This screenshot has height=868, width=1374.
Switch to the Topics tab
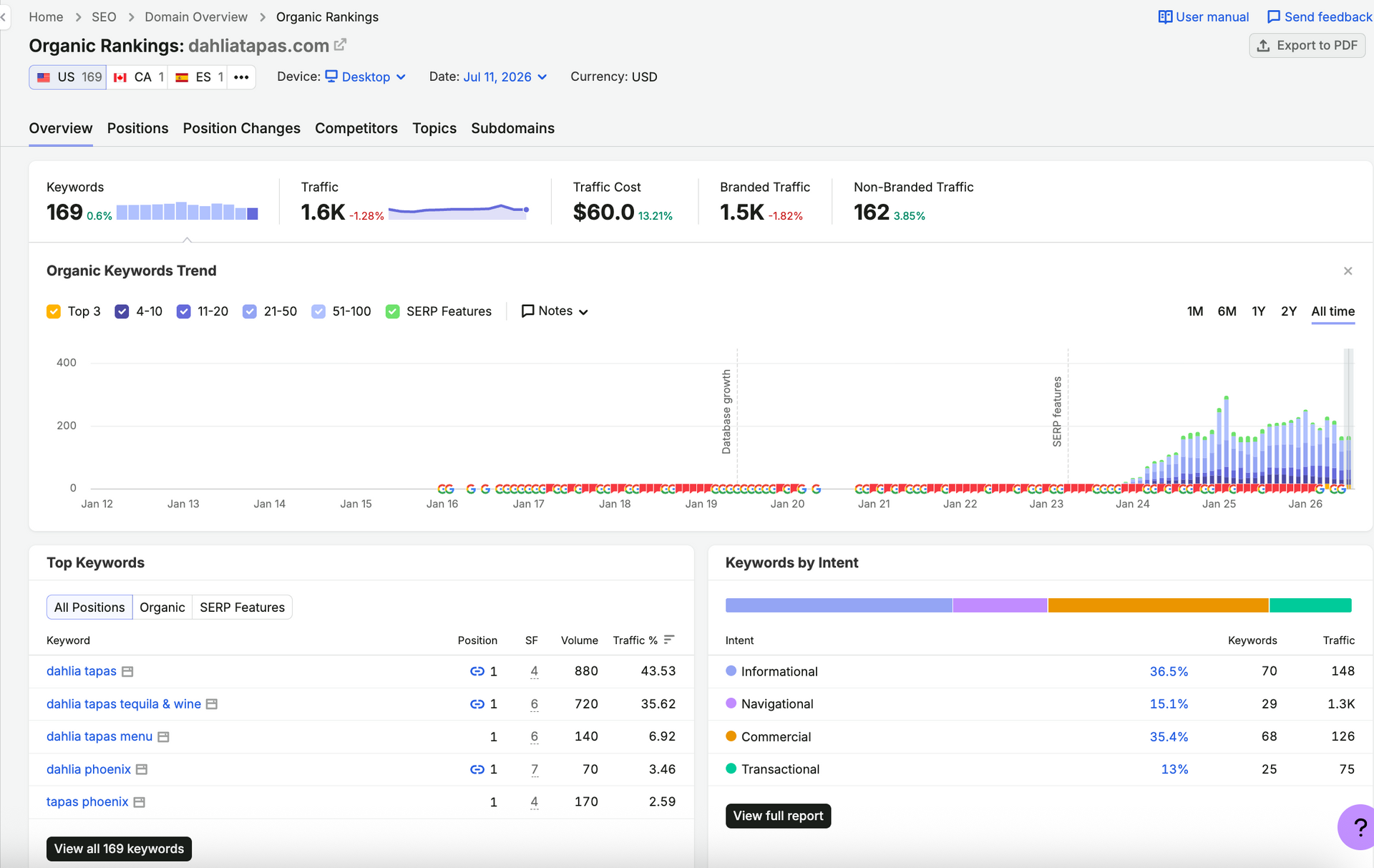point(434,128)
